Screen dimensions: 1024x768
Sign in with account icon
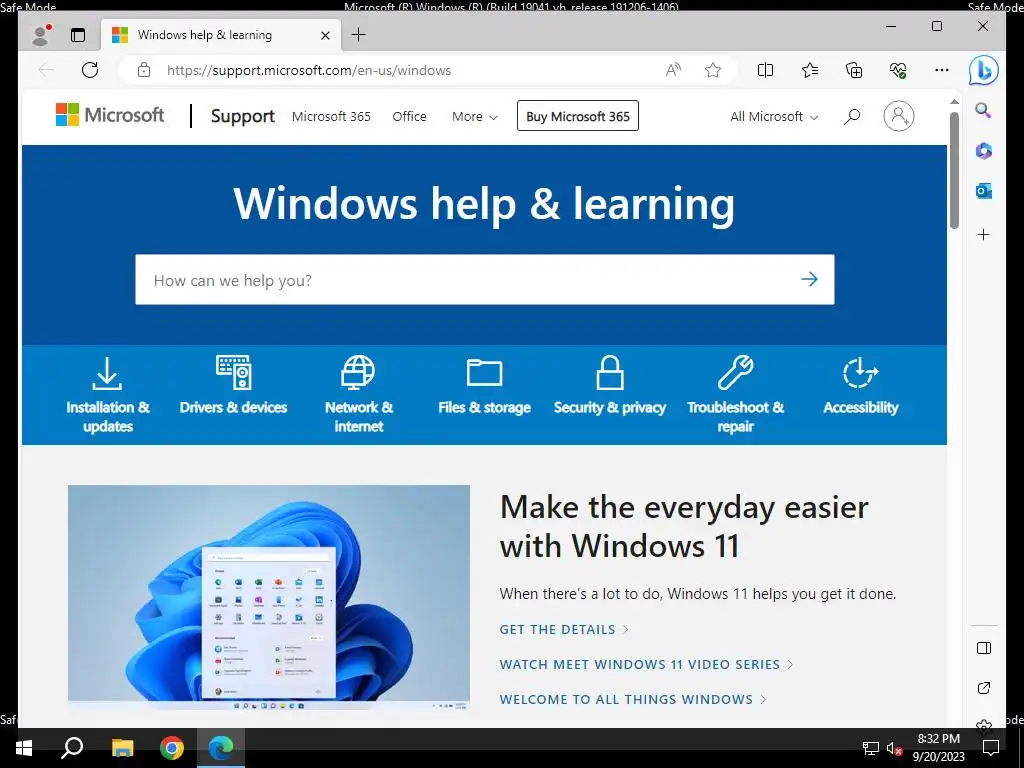899,116
